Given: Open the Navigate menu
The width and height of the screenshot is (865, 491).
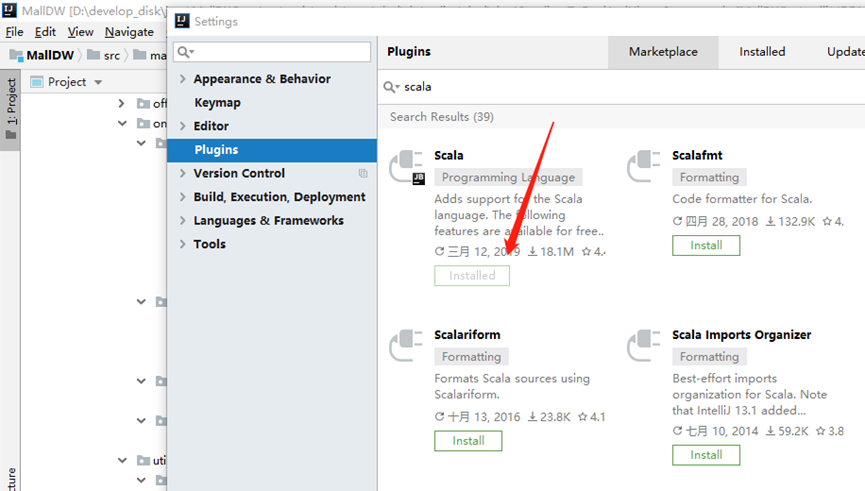Looking at the screenshot, I should pos(129,32).
